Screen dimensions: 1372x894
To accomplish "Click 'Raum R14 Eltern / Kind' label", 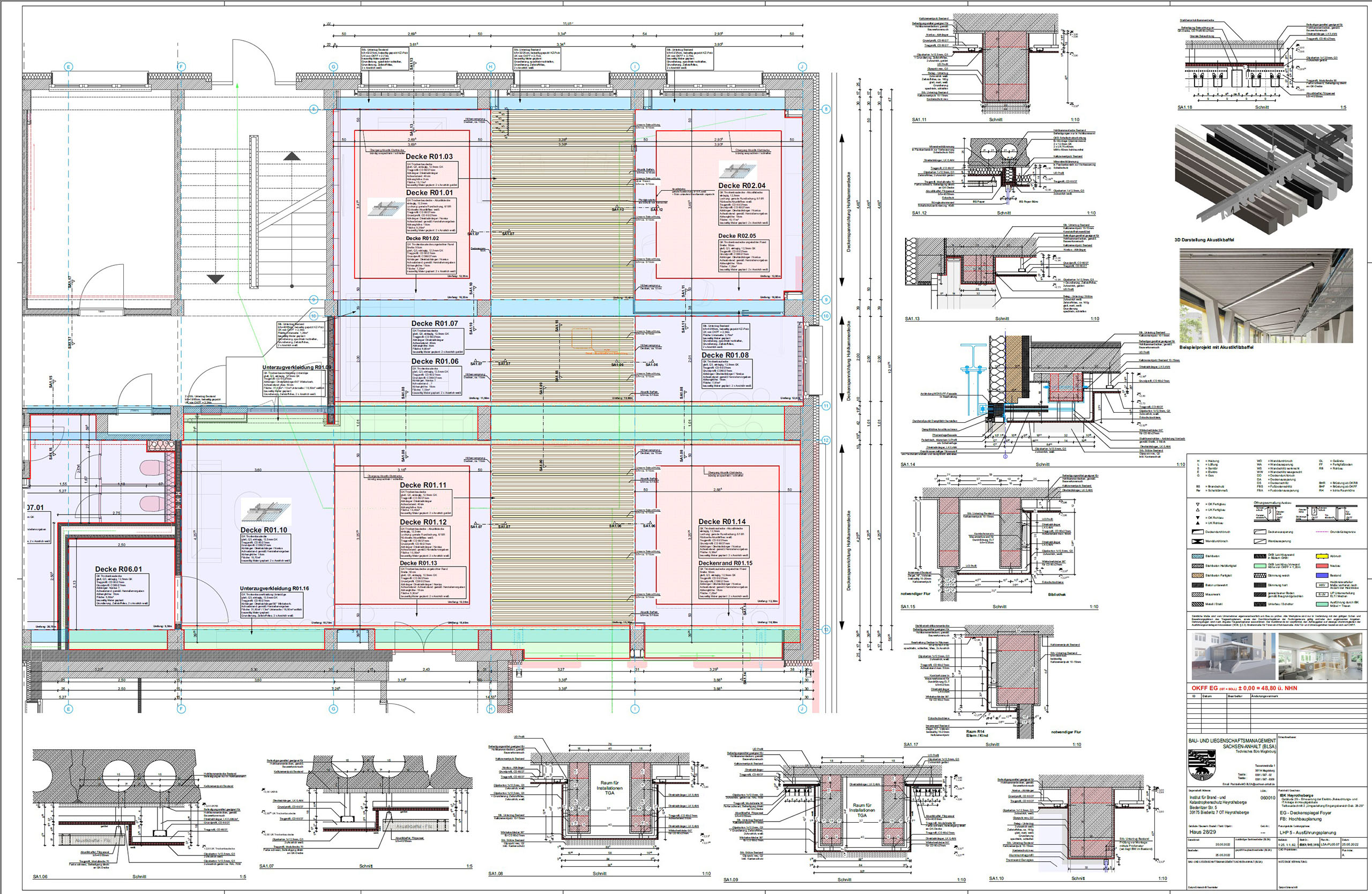I will pyautogui.click(x=975, y=734).
